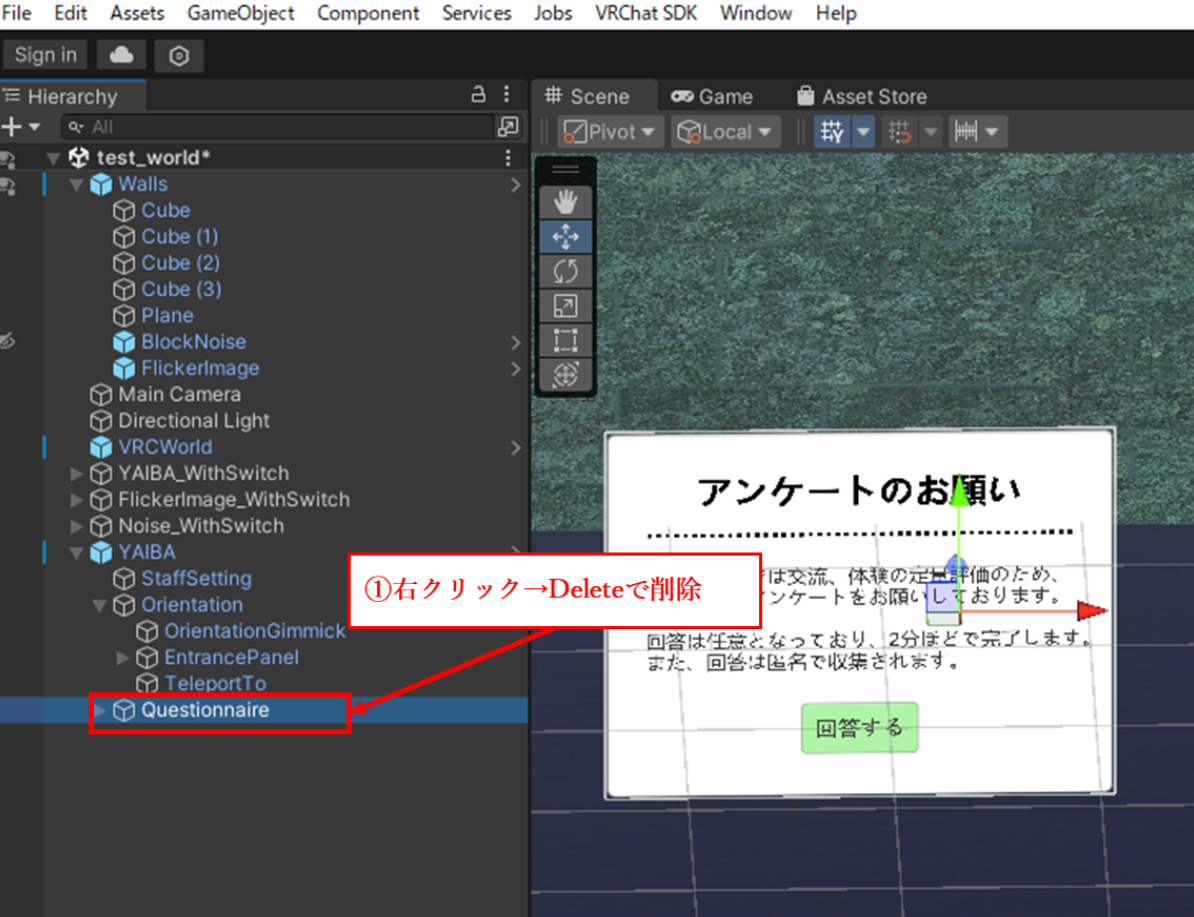The image size is (1194, 917).
Task: Toggle grid visibility in Scene toolbar
Action: [831, 132]
